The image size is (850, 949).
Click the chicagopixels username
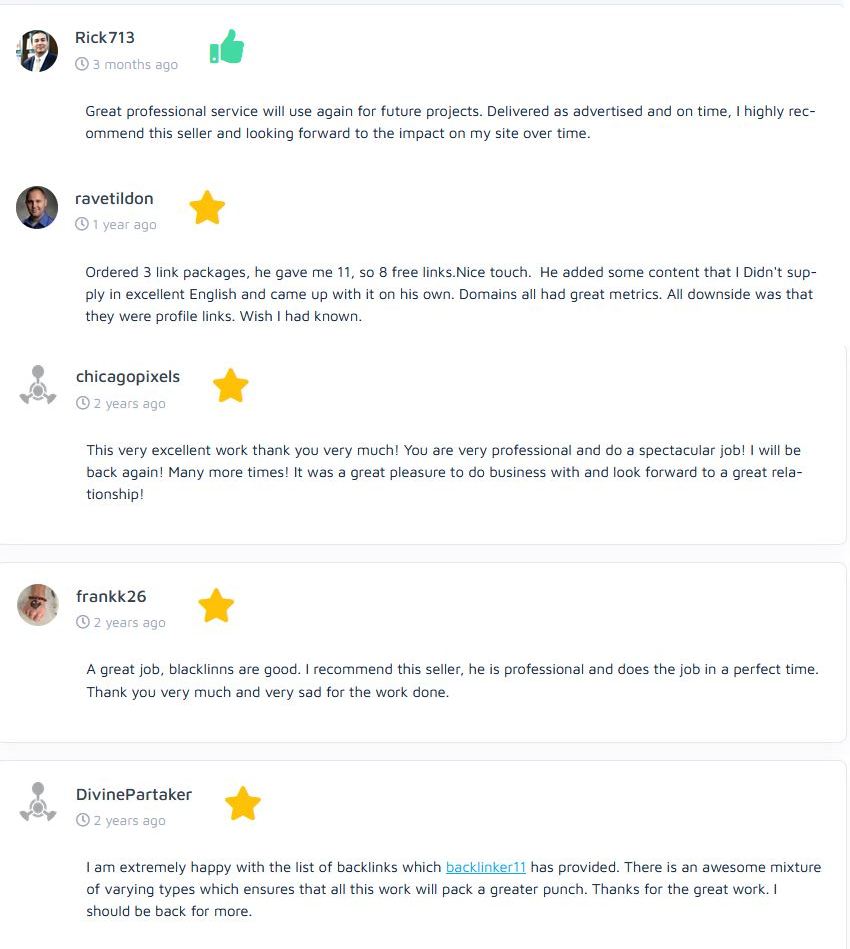[128, 377]
